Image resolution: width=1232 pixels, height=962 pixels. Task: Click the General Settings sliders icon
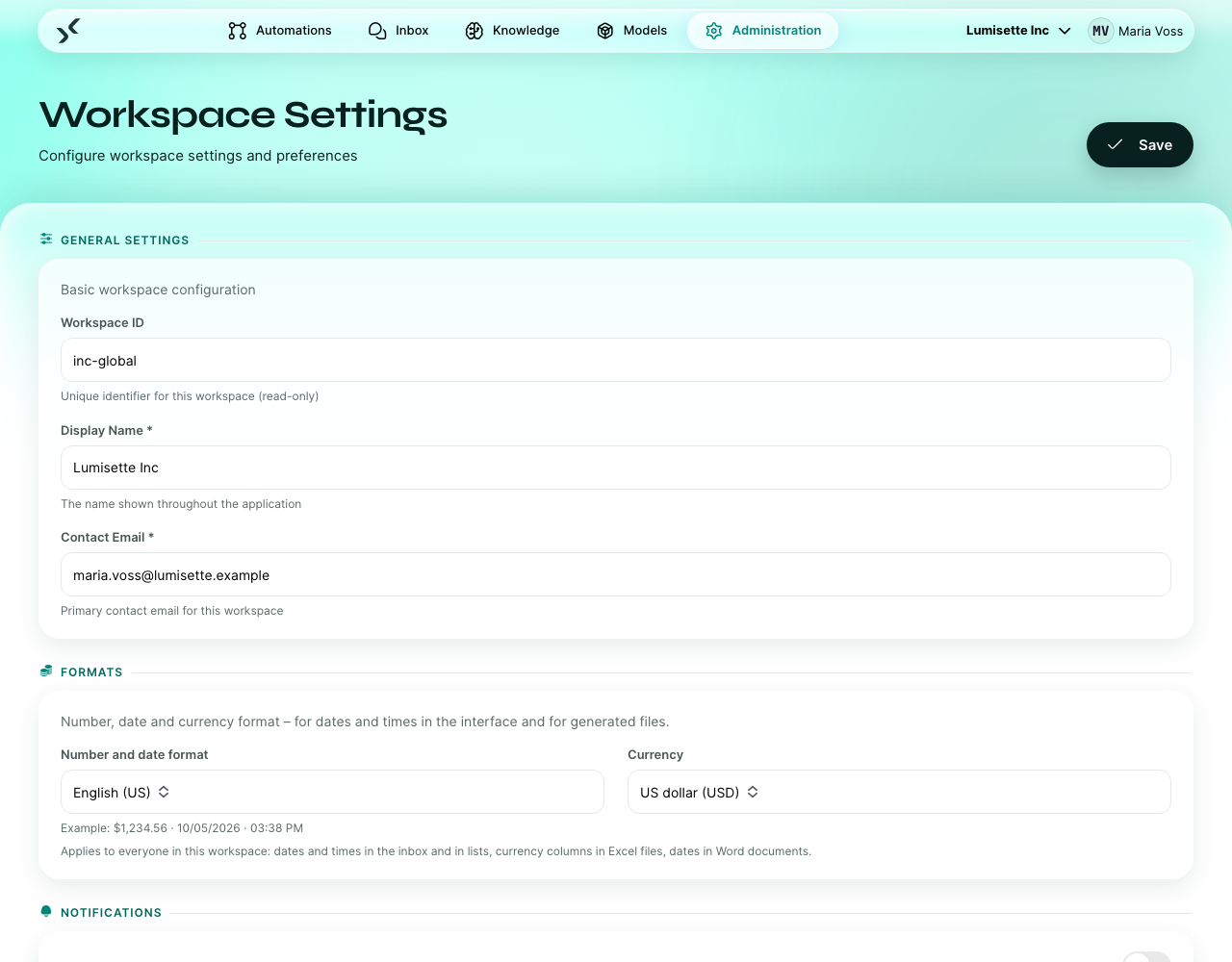click(46, 239)
